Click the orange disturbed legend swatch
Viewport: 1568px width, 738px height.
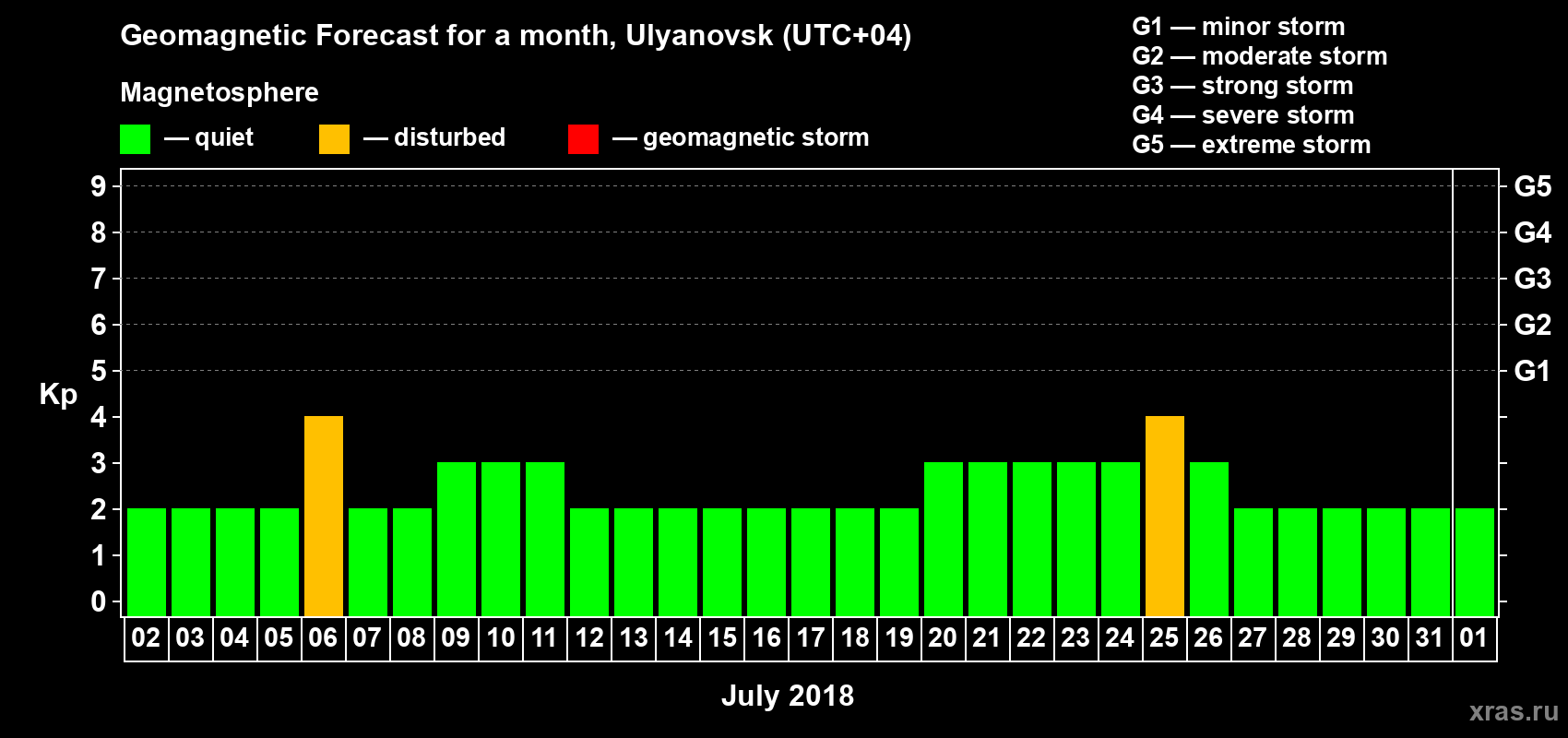[334, 139]
